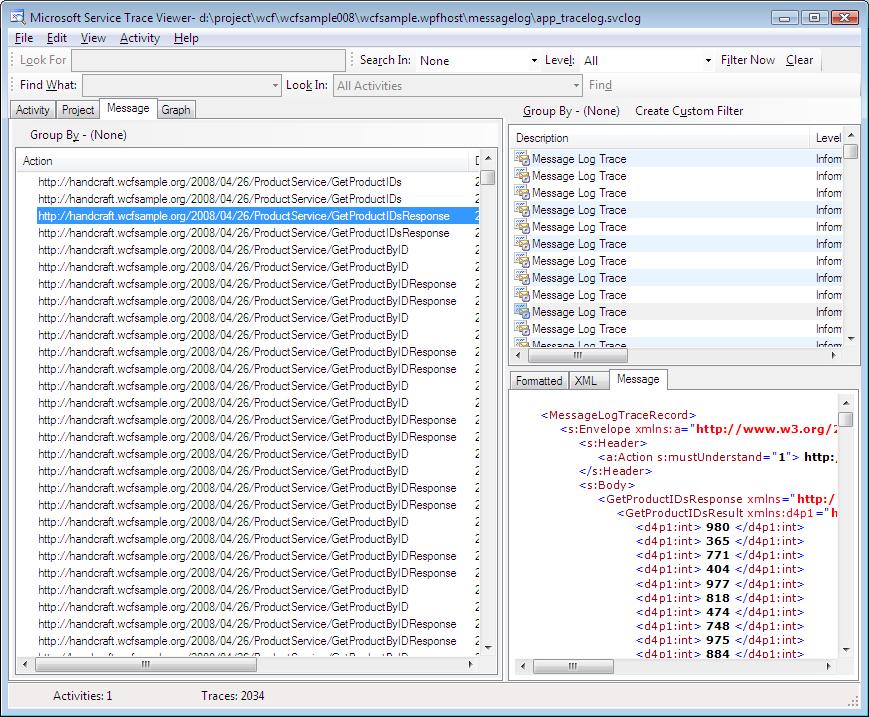Open the File menu
The image size is (869, 717).
[x=24, y=38]
